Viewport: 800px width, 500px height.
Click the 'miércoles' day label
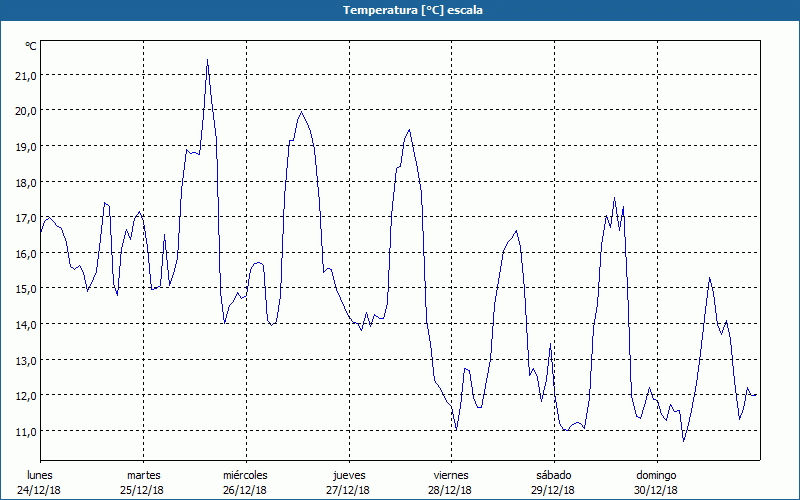[245, 475]
